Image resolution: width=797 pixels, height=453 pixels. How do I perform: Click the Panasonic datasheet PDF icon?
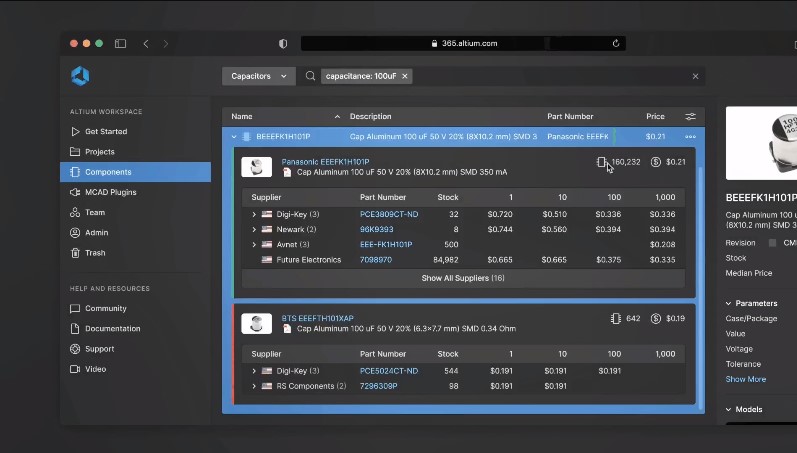point(287,172)
